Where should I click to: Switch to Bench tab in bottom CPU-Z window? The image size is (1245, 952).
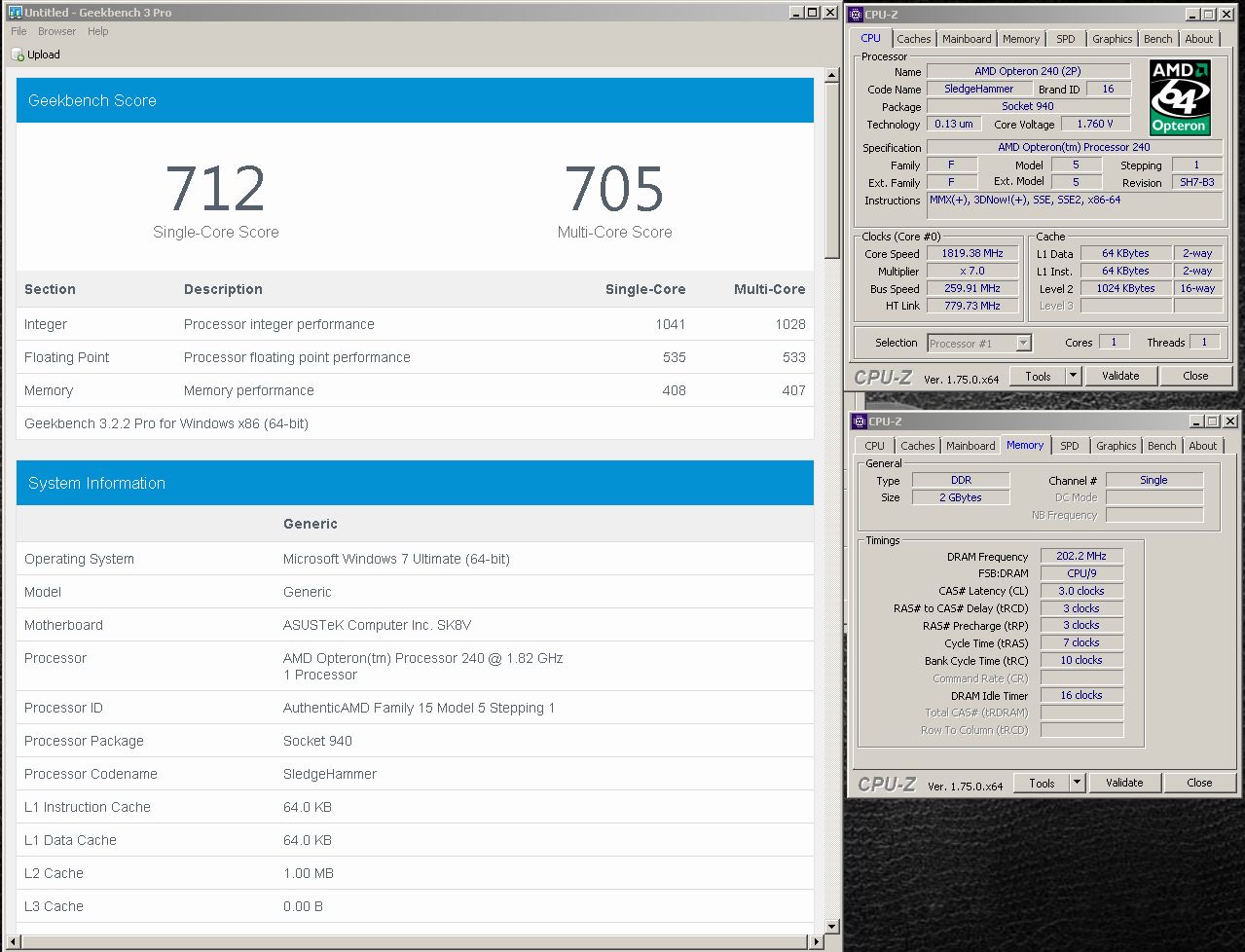click(x=1161, y=447)
